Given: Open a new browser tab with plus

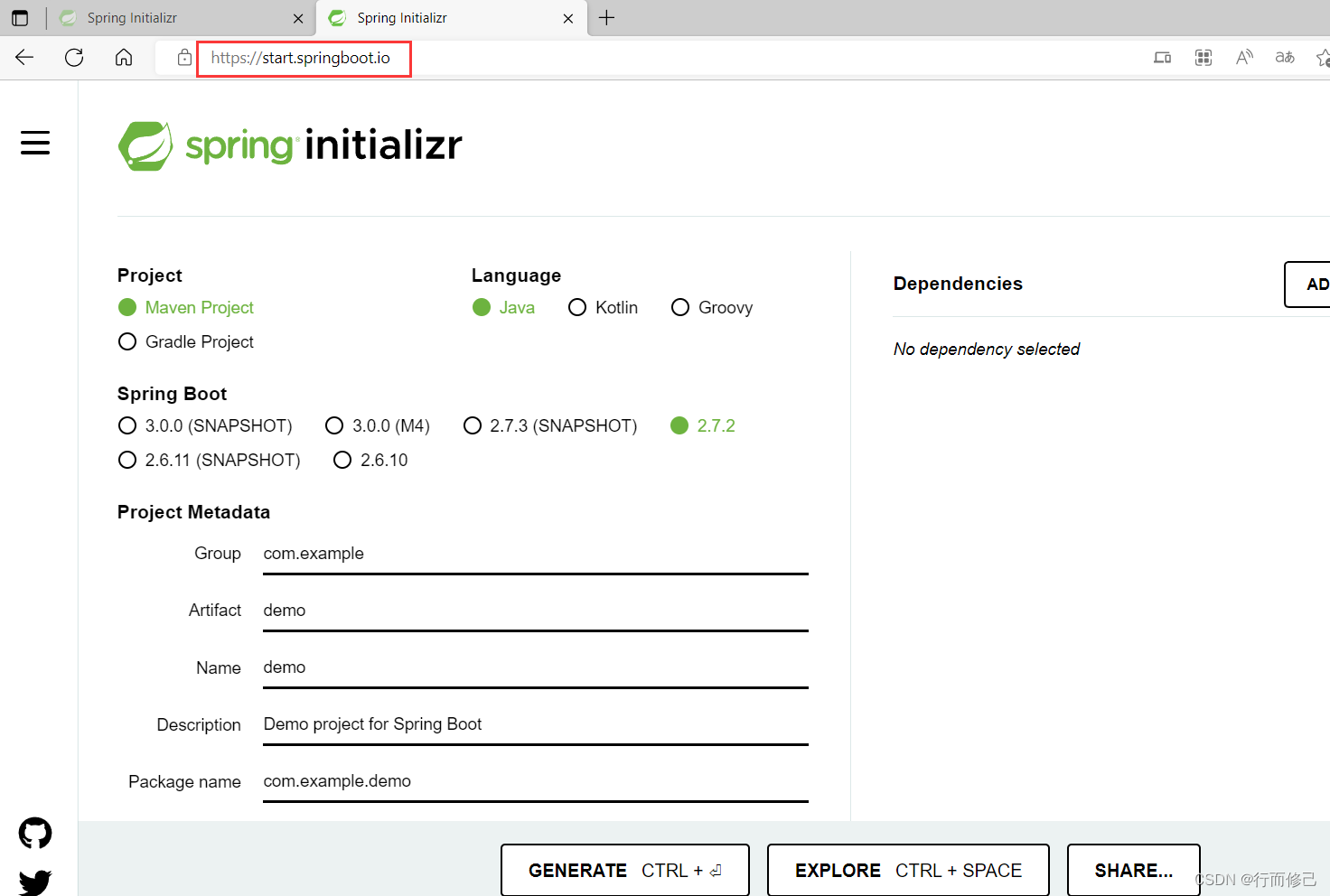Looking at the screenshot, I should coord(606,18).
